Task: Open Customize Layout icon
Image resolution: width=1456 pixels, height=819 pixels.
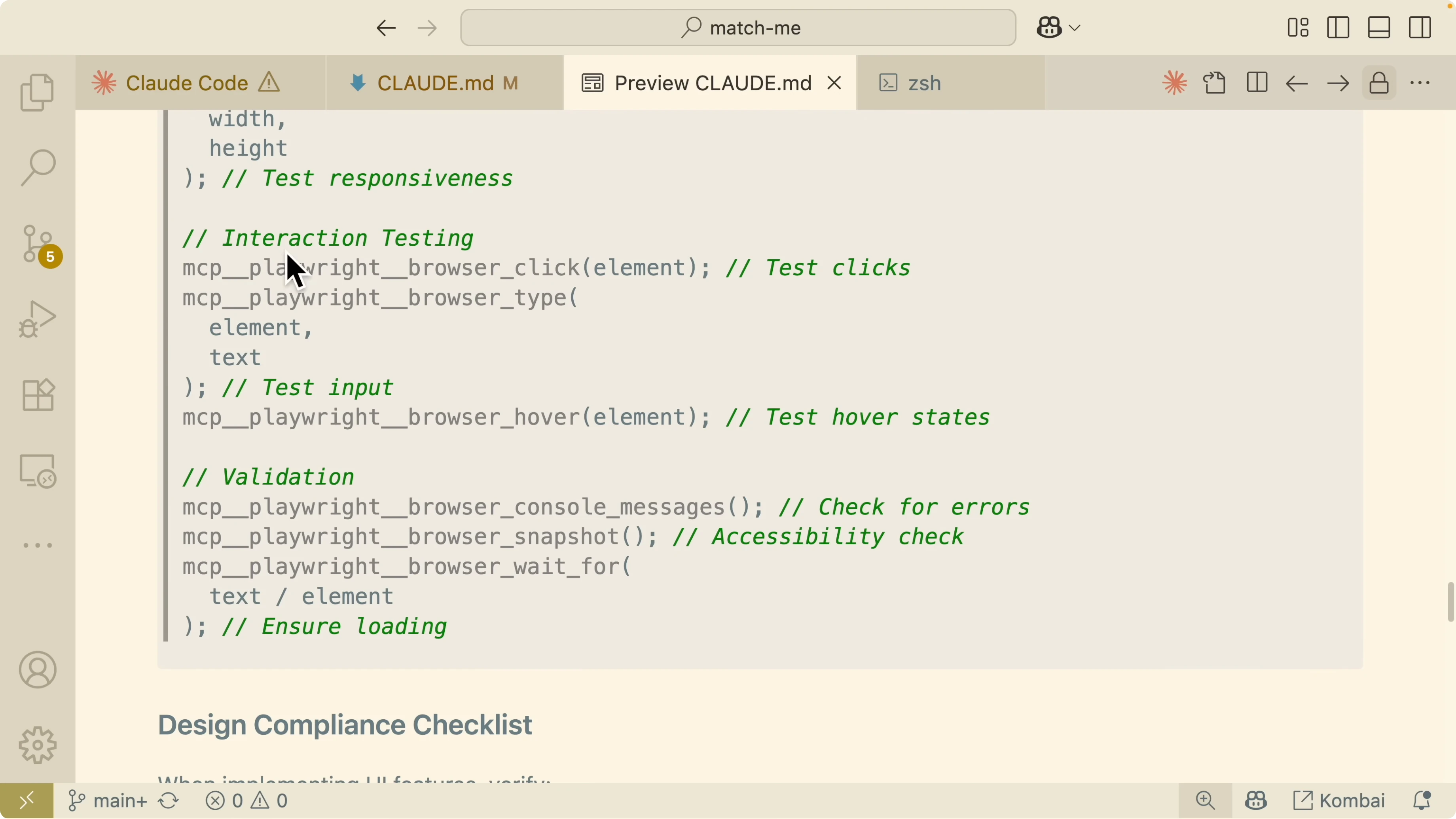Action: coord(1298,28)
